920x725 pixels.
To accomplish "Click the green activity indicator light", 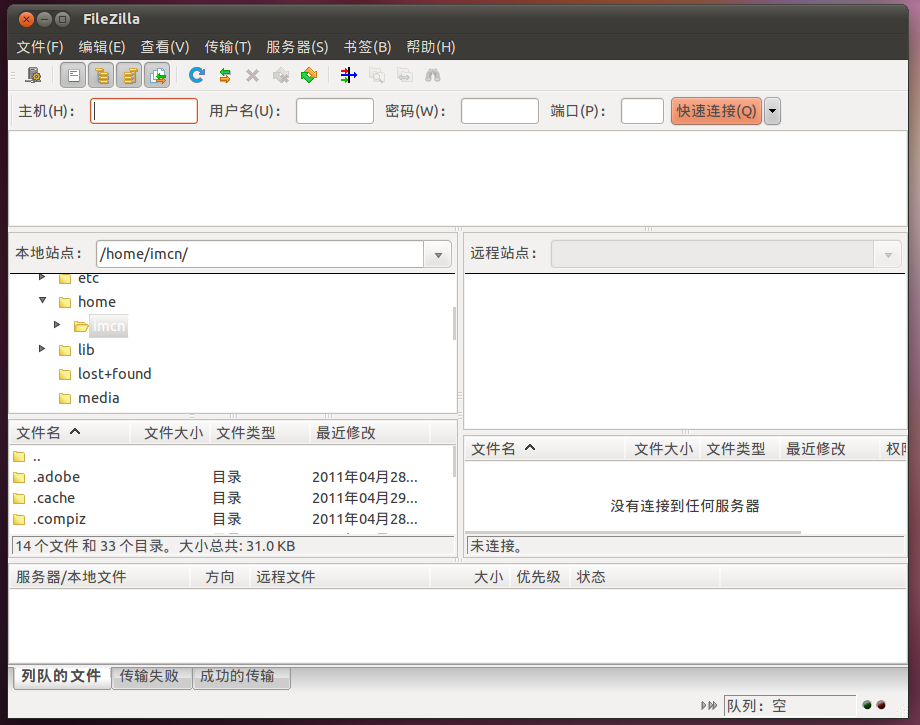I will click(x=867, y=705).
